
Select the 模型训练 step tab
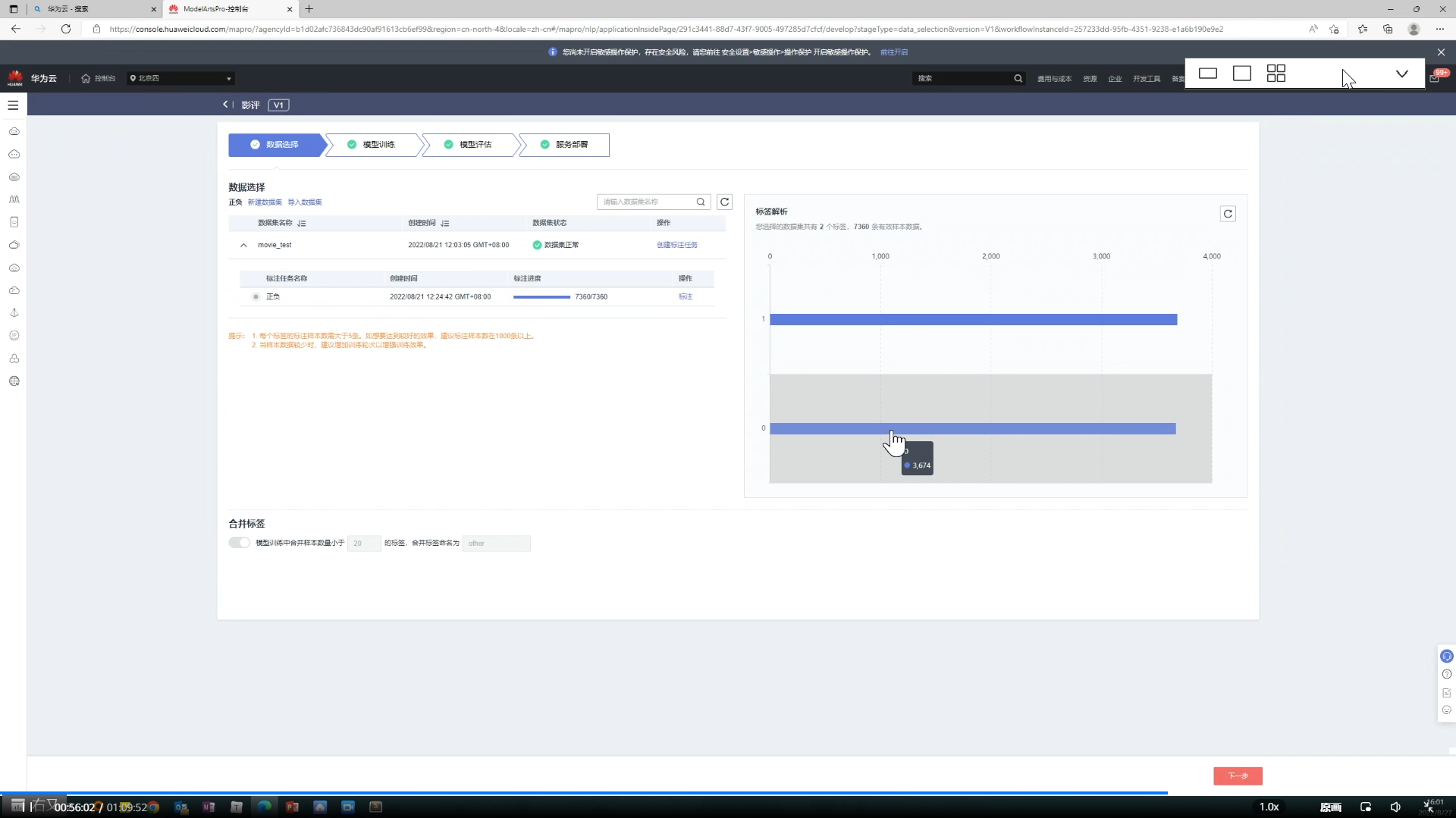[x=372, y=145]
